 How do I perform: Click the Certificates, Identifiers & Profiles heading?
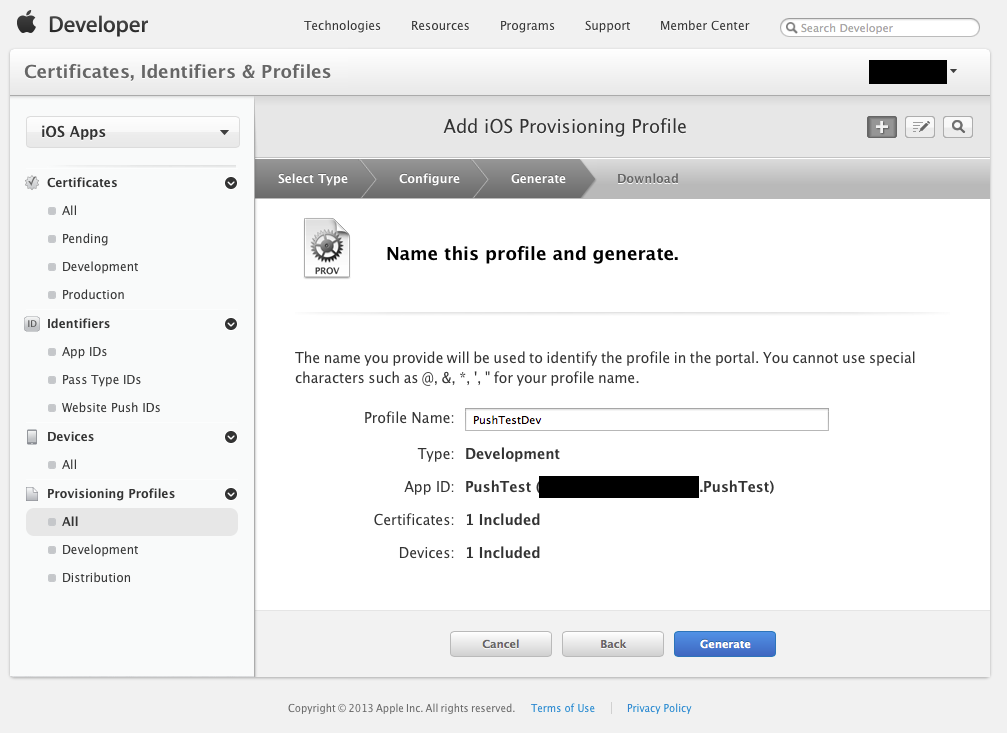(178, 71)
